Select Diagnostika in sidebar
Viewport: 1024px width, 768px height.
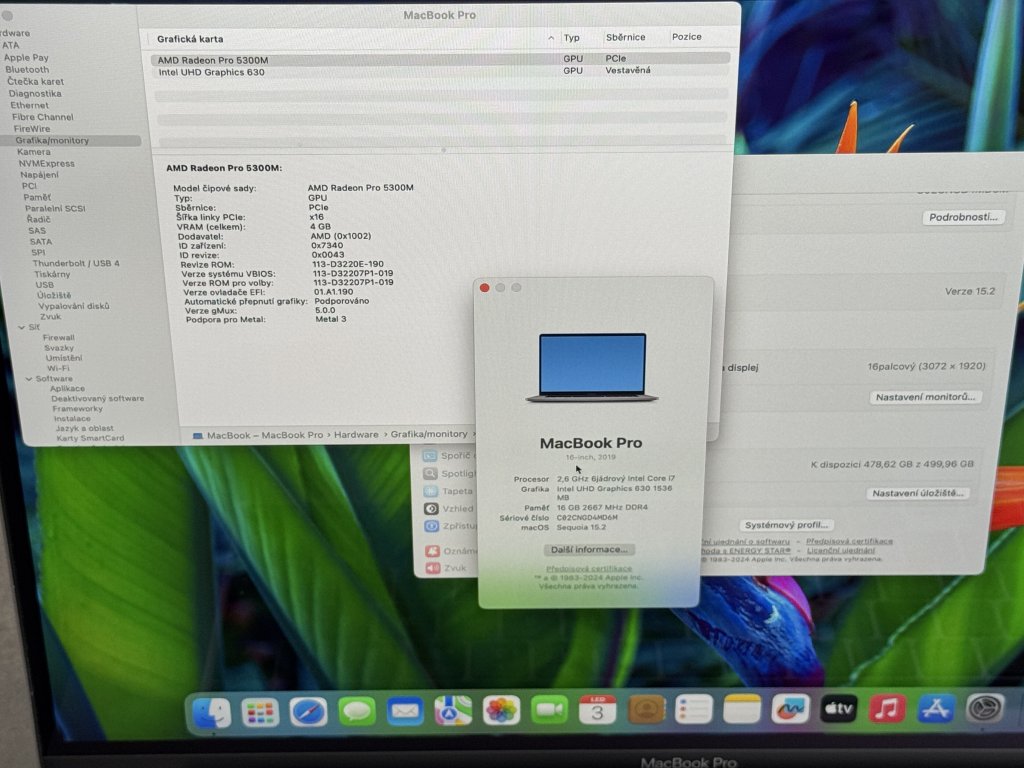tap(35, 93)
